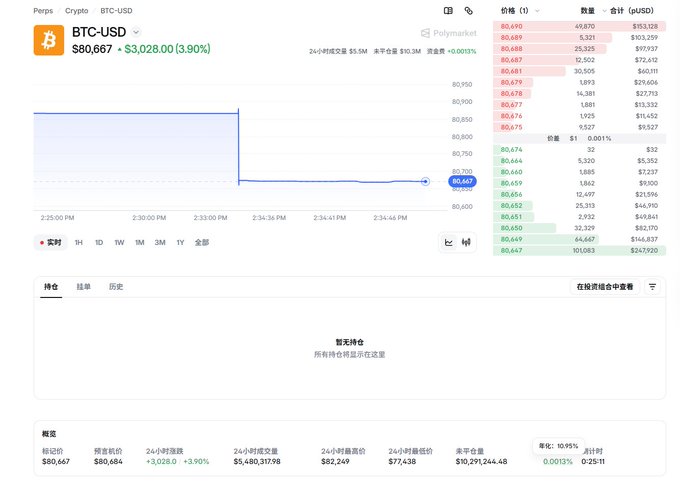Click bid price 80,656 in order book
Screen dimensions: 680x491
click(x=511, y=195)
